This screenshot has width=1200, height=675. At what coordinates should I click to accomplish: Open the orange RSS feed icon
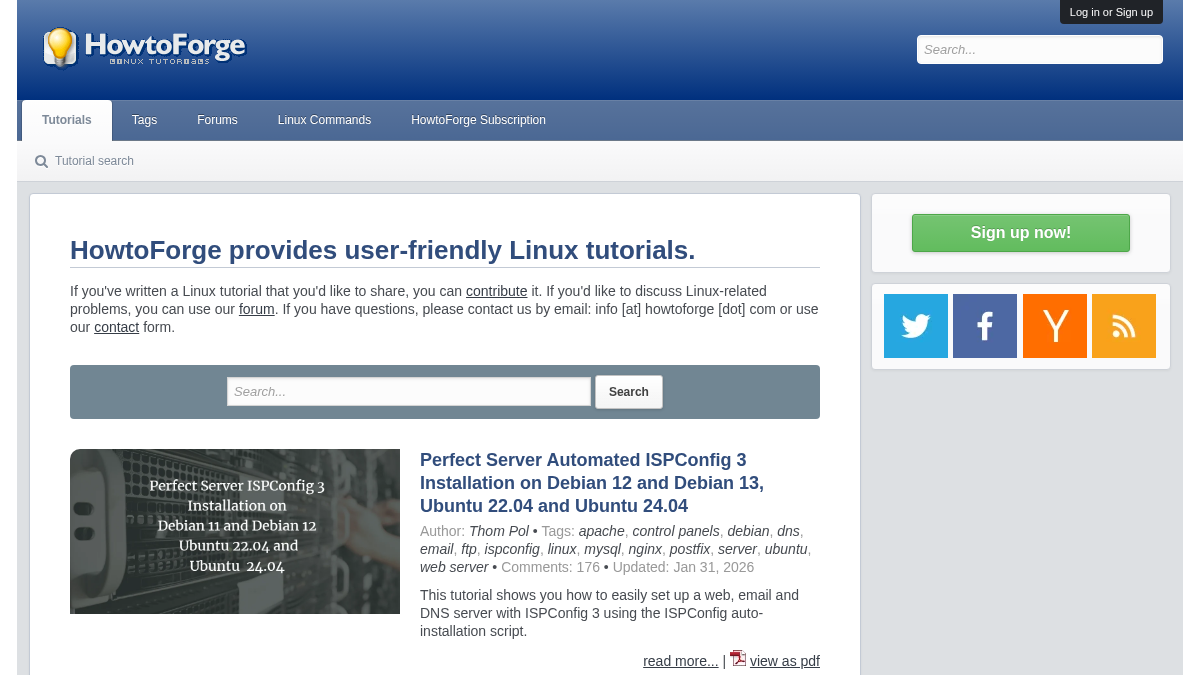point(1124,326)
